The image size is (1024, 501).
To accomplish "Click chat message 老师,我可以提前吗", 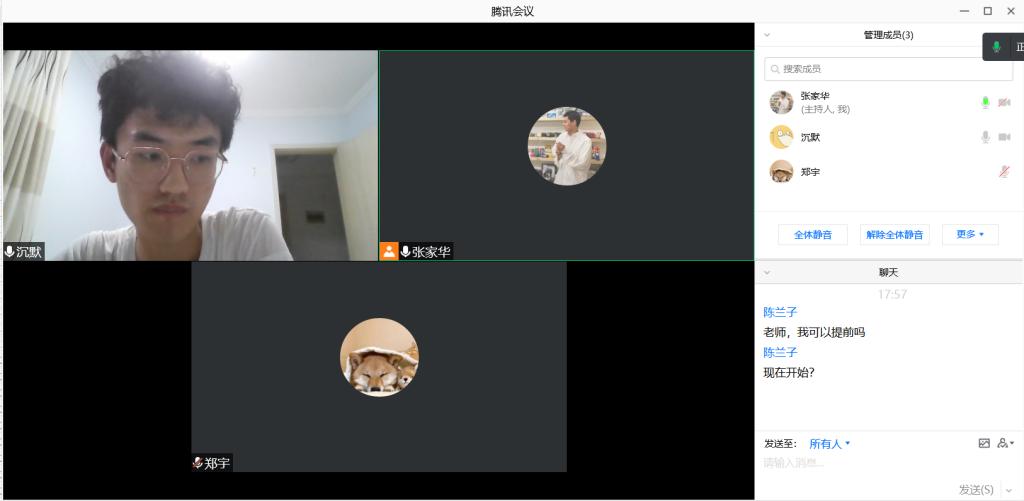I will click(814, 332).
